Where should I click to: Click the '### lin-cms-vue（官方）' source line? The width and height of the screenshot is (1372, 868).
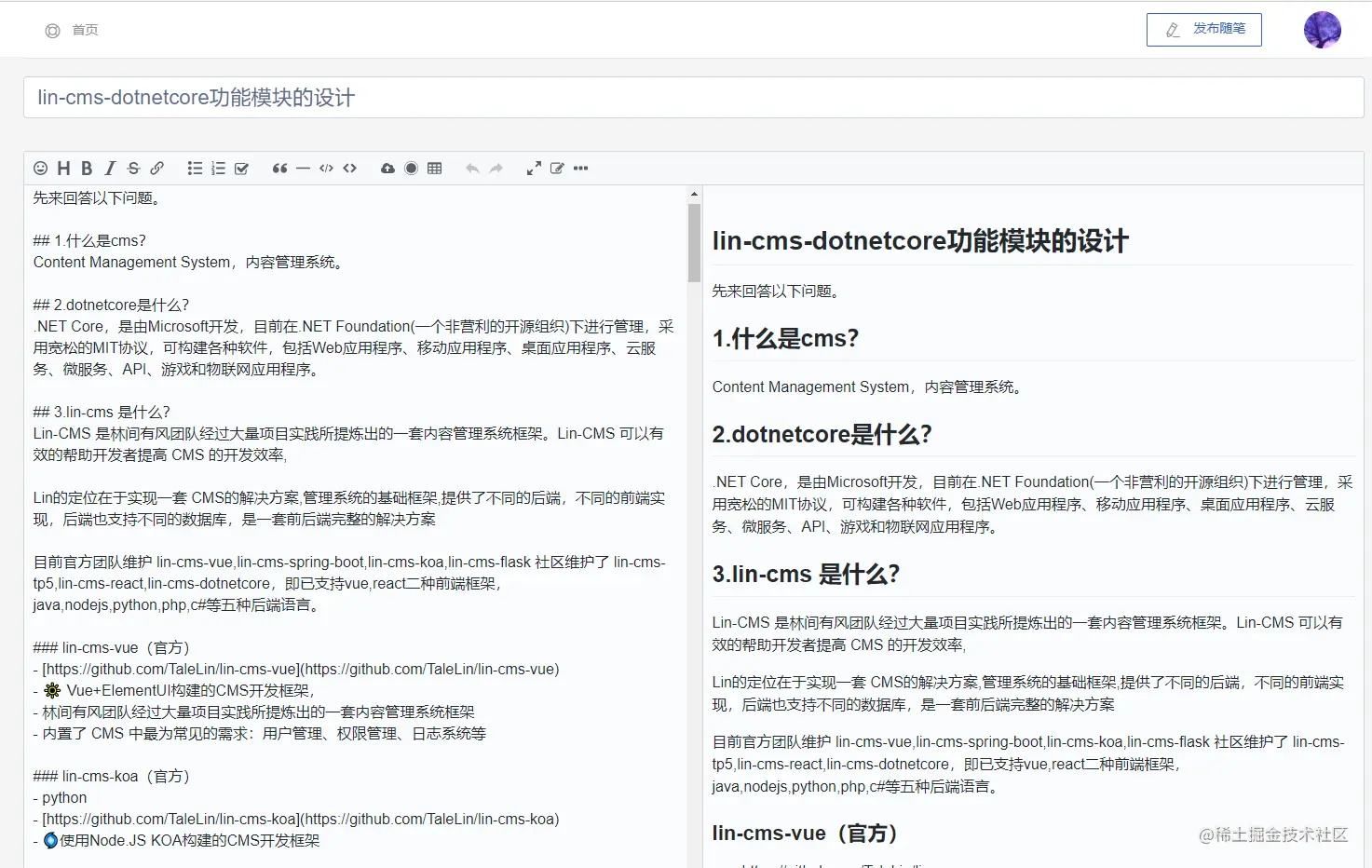pyautogui.click(x=111, y=648)
